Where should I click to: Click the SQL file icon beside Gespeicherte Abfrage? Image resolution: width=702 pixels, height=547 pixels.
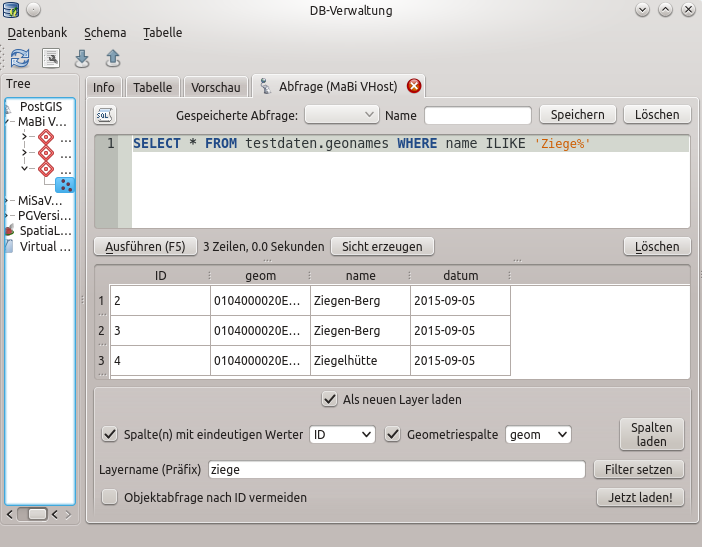pos(105,115)
